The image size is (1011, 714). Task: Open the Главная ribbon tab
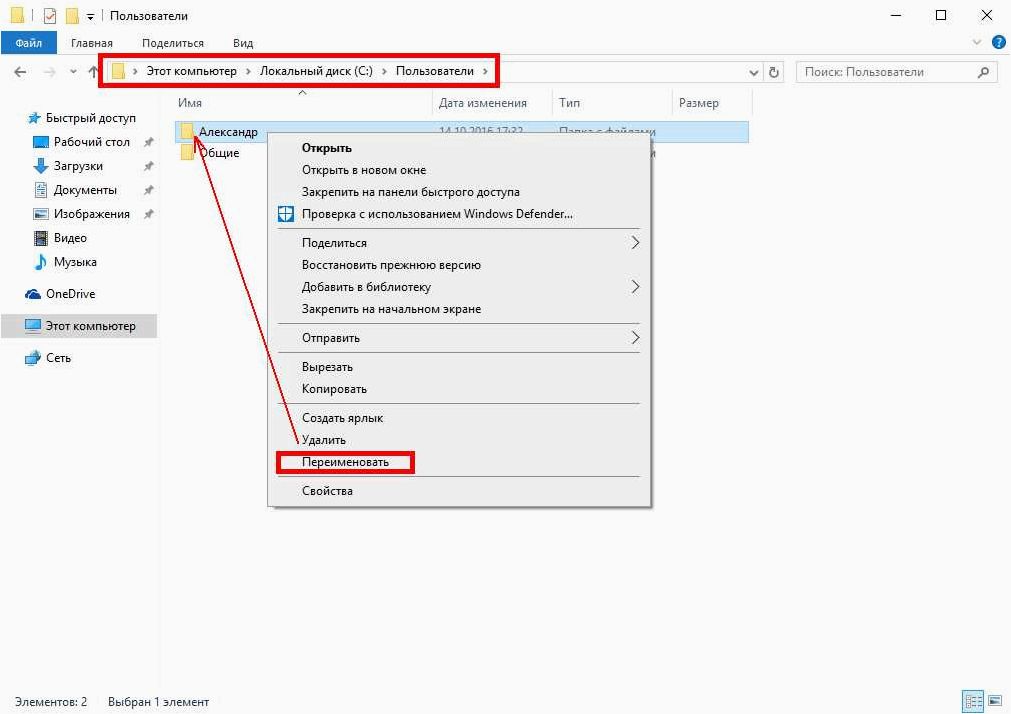[92, 43]
